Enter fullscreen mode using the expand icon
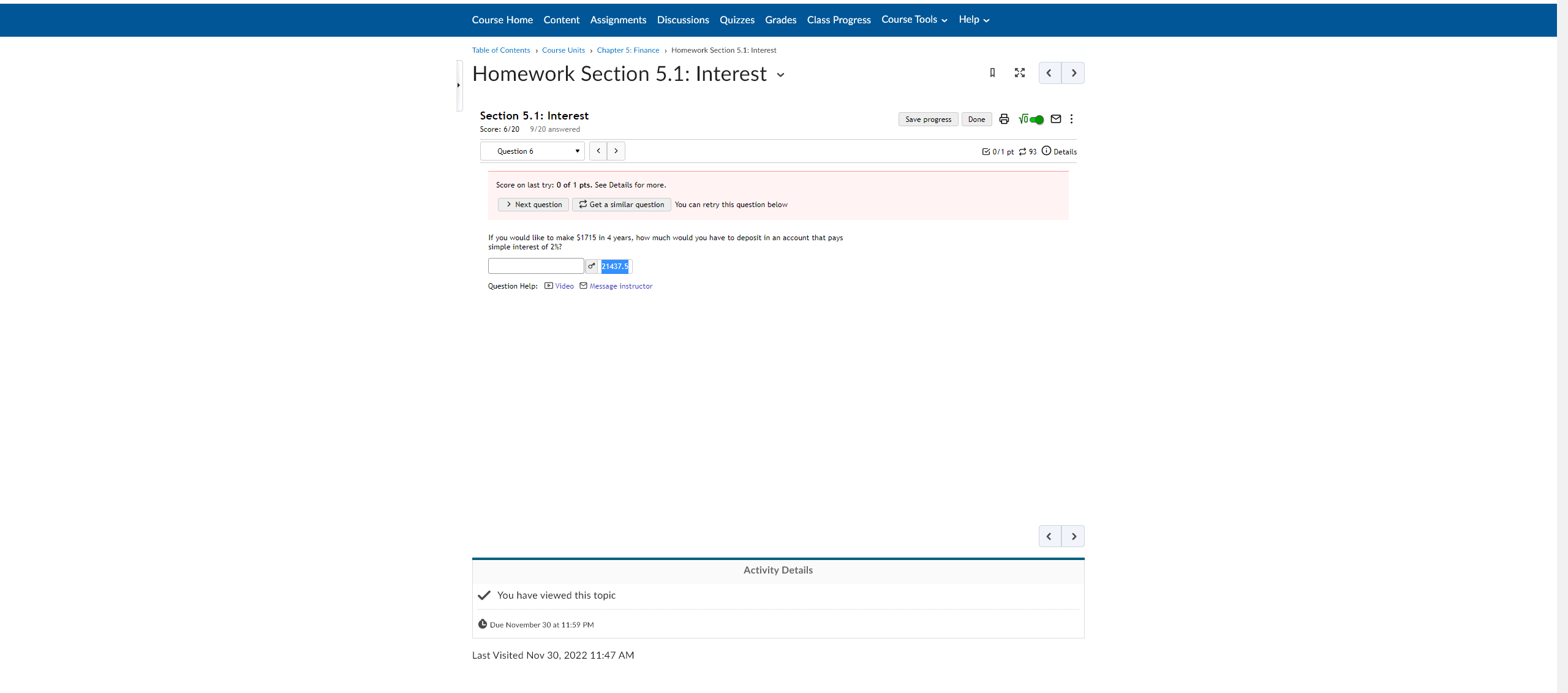This screenshot has width=1568, height=693. tap(1019, 73)
